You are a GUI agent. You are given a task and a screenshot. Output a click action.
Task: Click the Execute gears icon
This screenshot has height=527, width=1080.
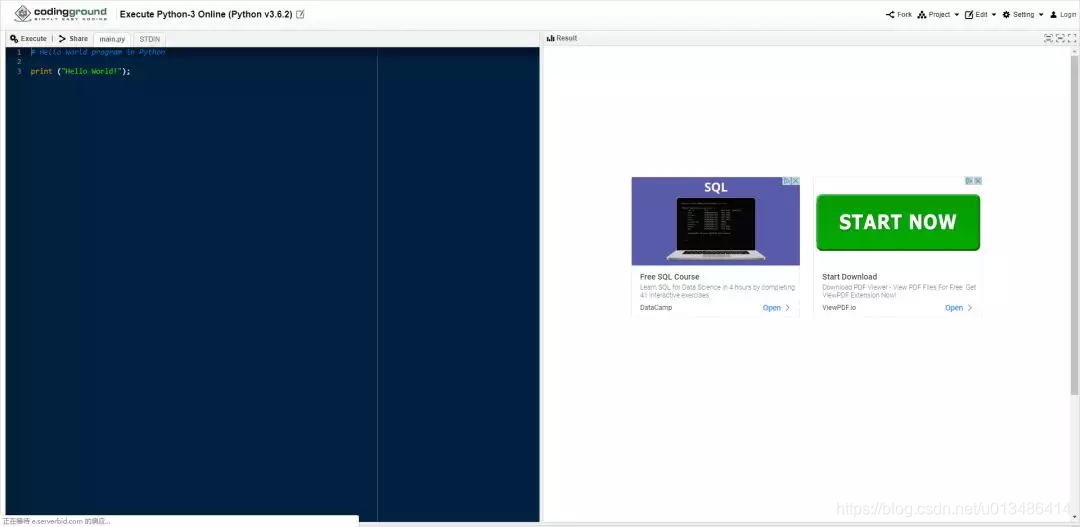point(14,39)
